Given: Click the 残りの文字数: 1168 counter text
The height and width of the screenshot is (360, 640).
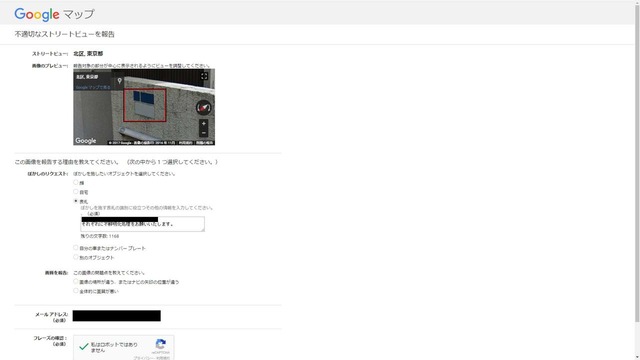Looking at the screenshot, I should pos(100,236).
